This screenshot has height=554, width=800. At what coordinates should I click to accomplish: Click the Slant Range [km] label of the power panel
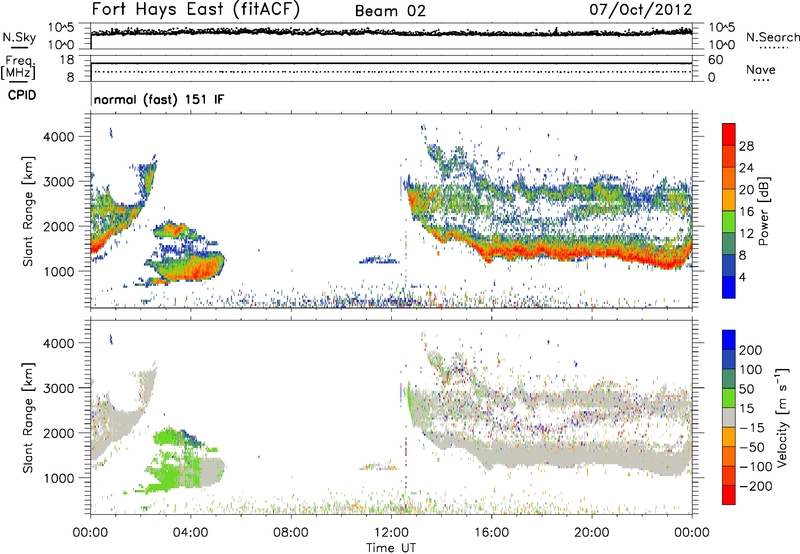pos(28,211)
